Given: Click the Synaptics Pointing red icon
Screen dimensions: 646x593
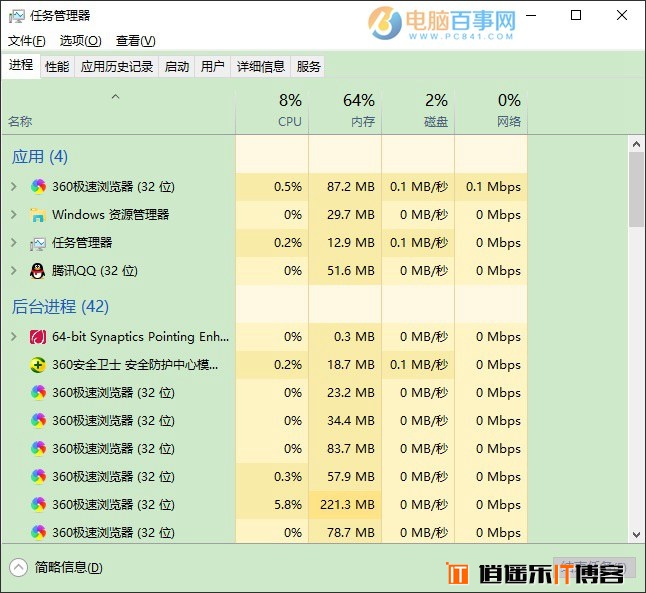Looking at the screenshot, I should (38, 337).
